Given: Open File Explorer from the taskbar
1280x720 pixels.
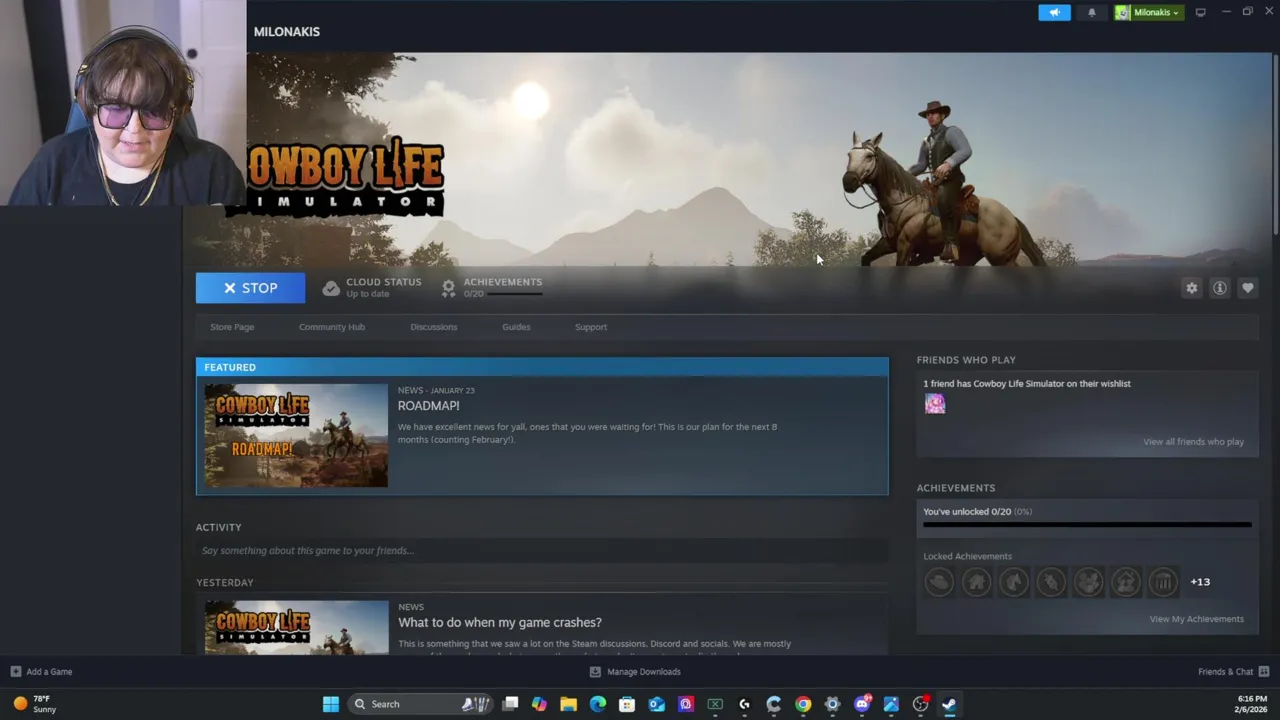Looking at the screenshot, I should (x=568, y=704).
